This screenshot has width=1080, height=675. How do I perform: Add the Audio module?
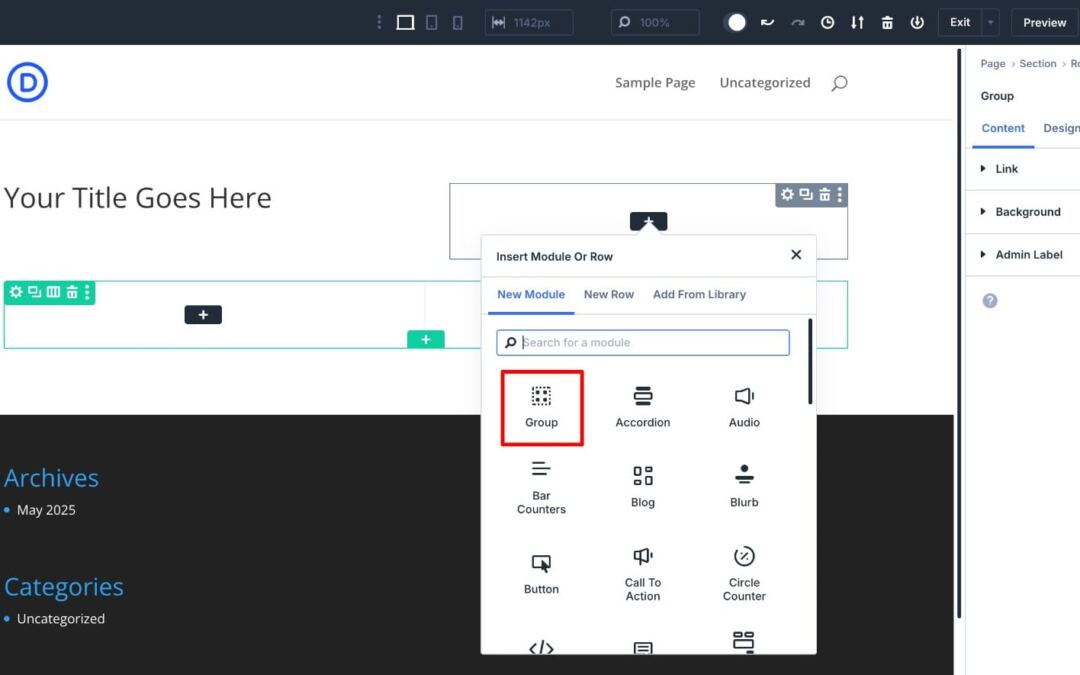(744, 407)
